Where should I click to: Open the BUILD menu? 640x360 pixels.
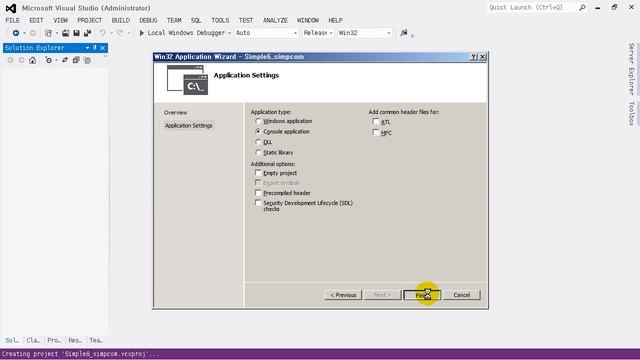tap(120, 20)
